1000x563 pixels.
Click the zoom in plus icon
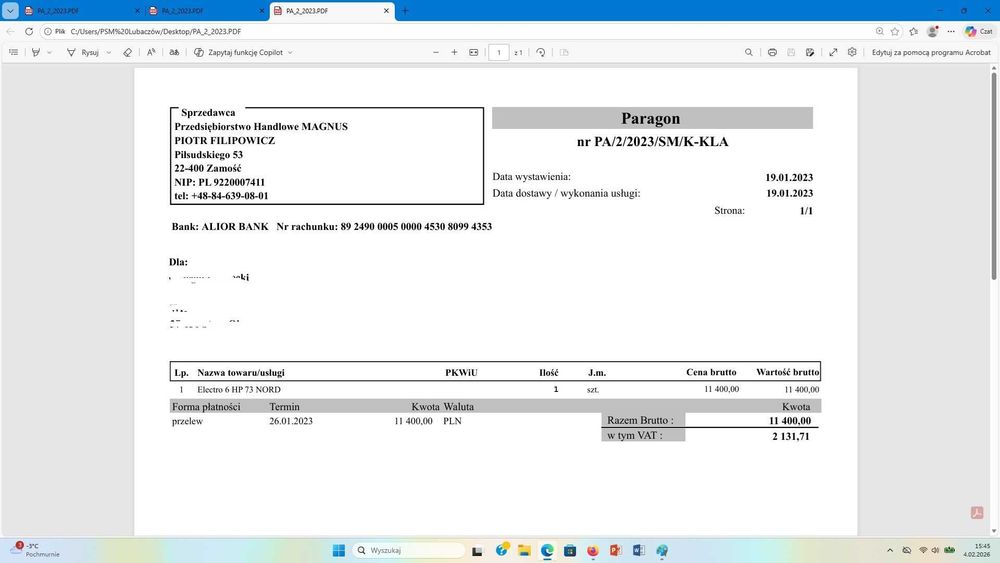(454, 52)
